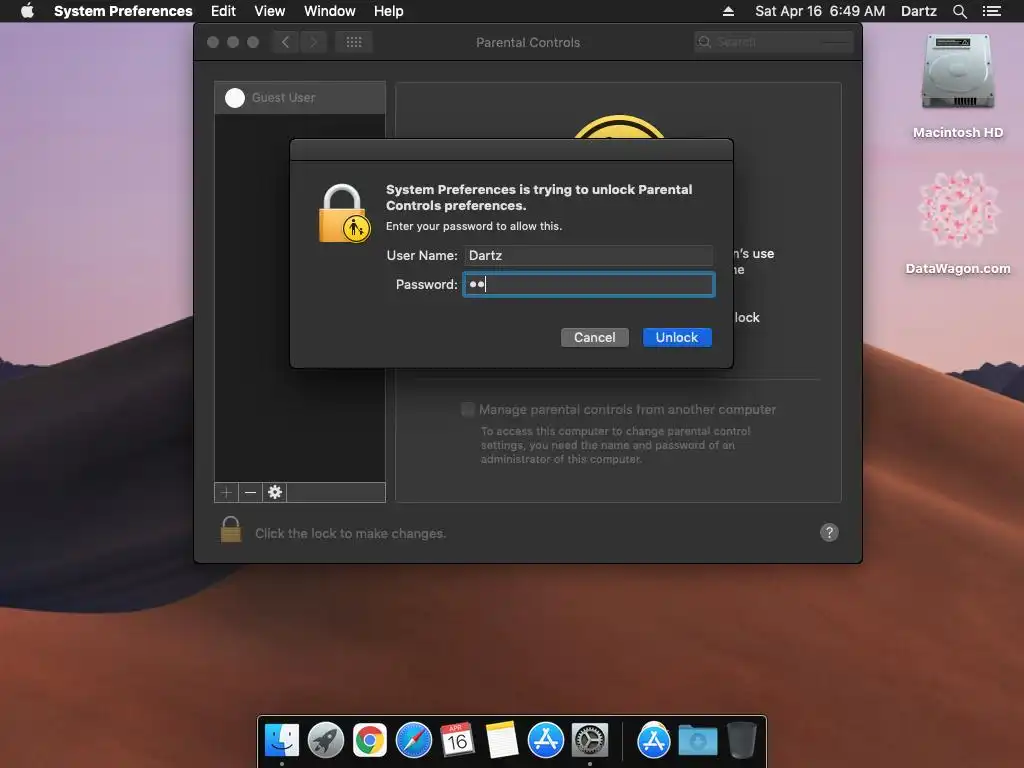This screenshot has height=768, width=1024.
Task: Open the gear action menu
Action: 275,492
